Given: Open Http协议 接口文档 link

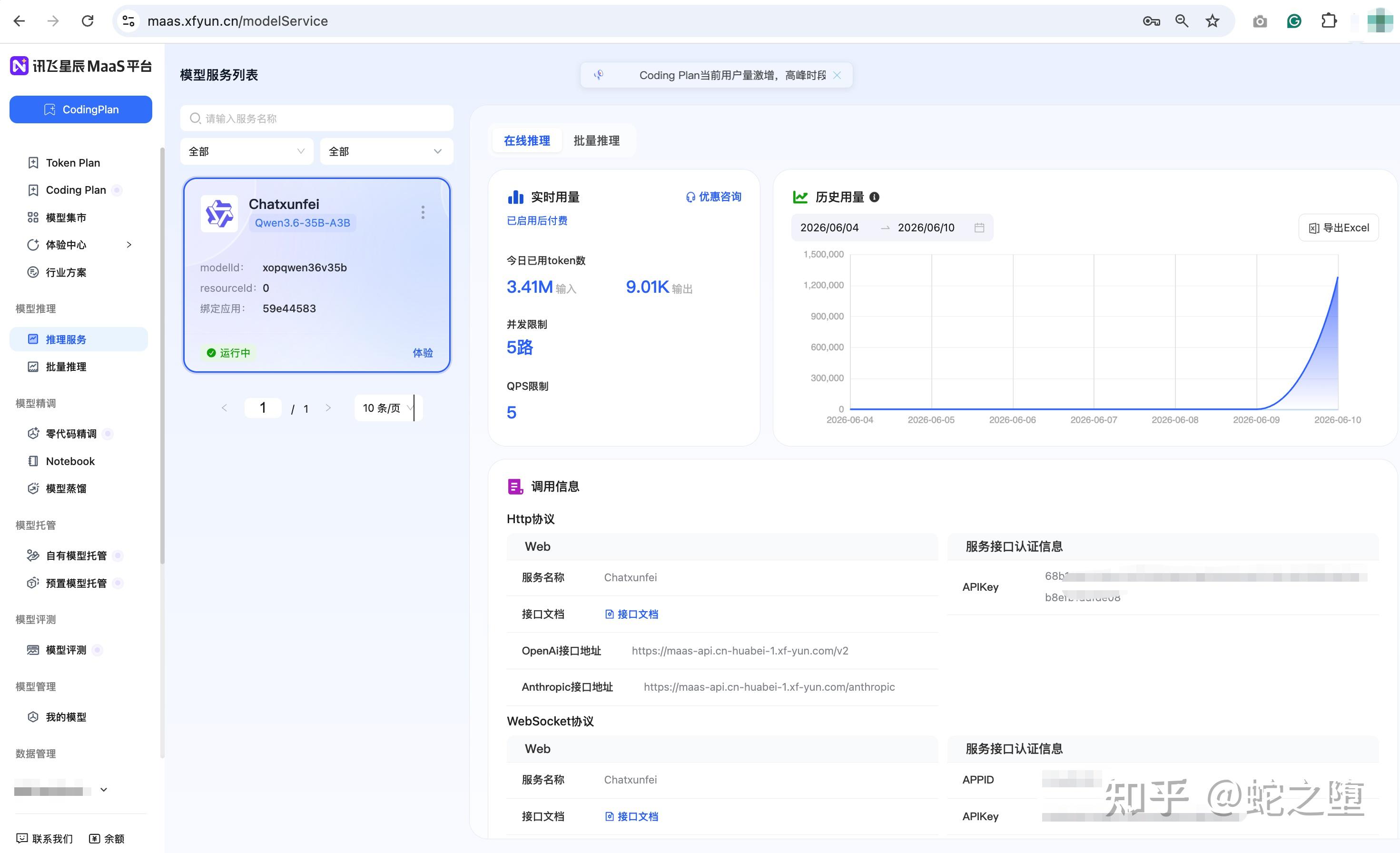Looking at the screenshot, I should coord(632,614).
